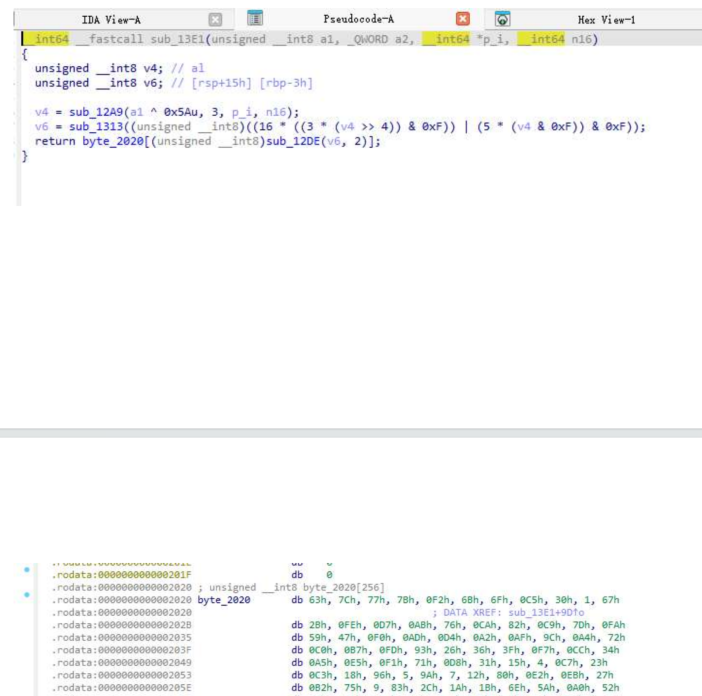Close the IDA View-A tab

pos(214,19)
